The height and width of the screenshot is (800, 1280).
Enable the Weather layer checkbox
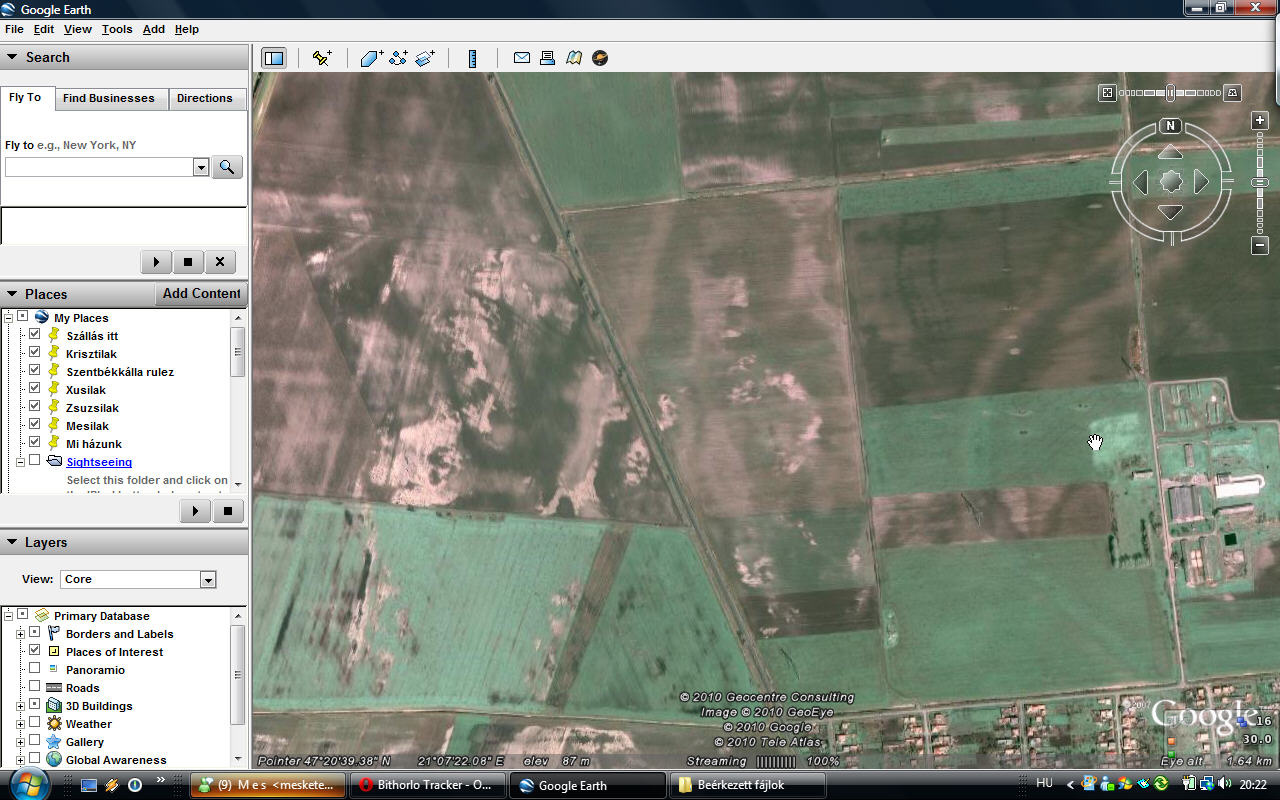35,723
